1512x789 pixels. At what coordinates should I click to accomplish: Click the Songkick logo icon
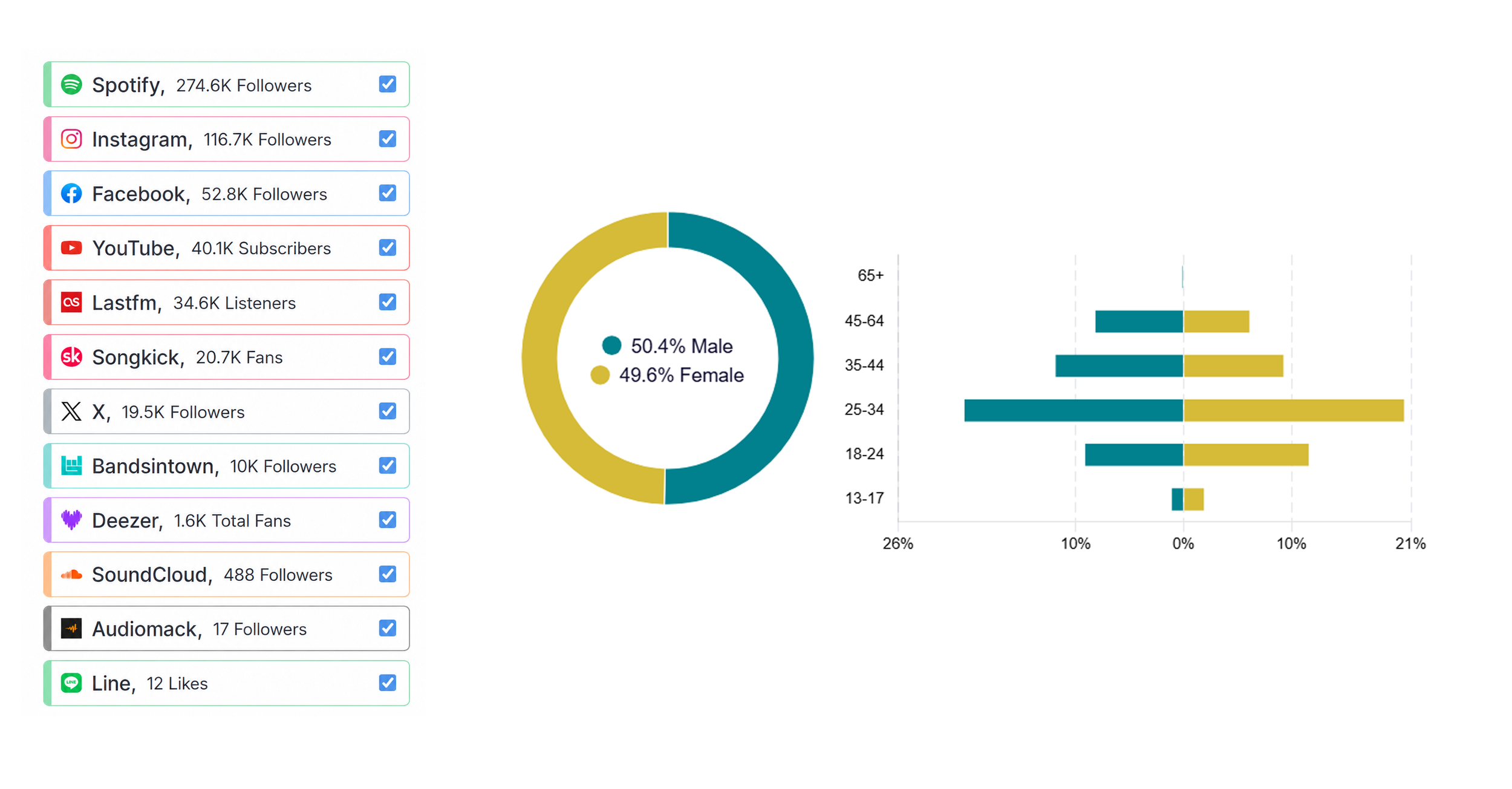pyautogui.click(x=71, y=356)
